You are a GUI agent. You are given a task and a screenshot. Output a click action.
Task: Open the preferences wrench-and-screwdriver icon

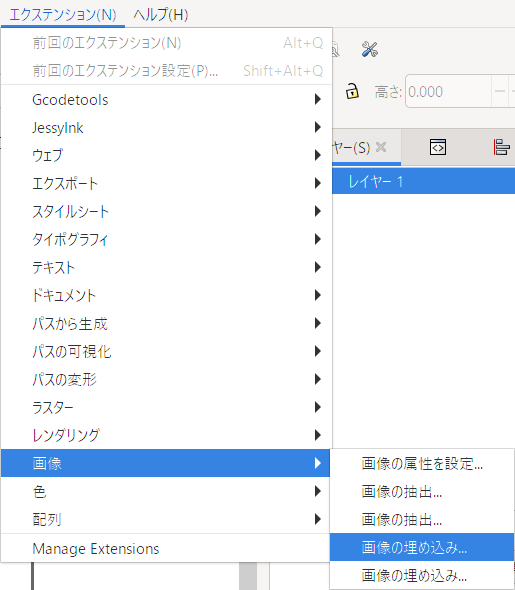(x=369, y=49)
